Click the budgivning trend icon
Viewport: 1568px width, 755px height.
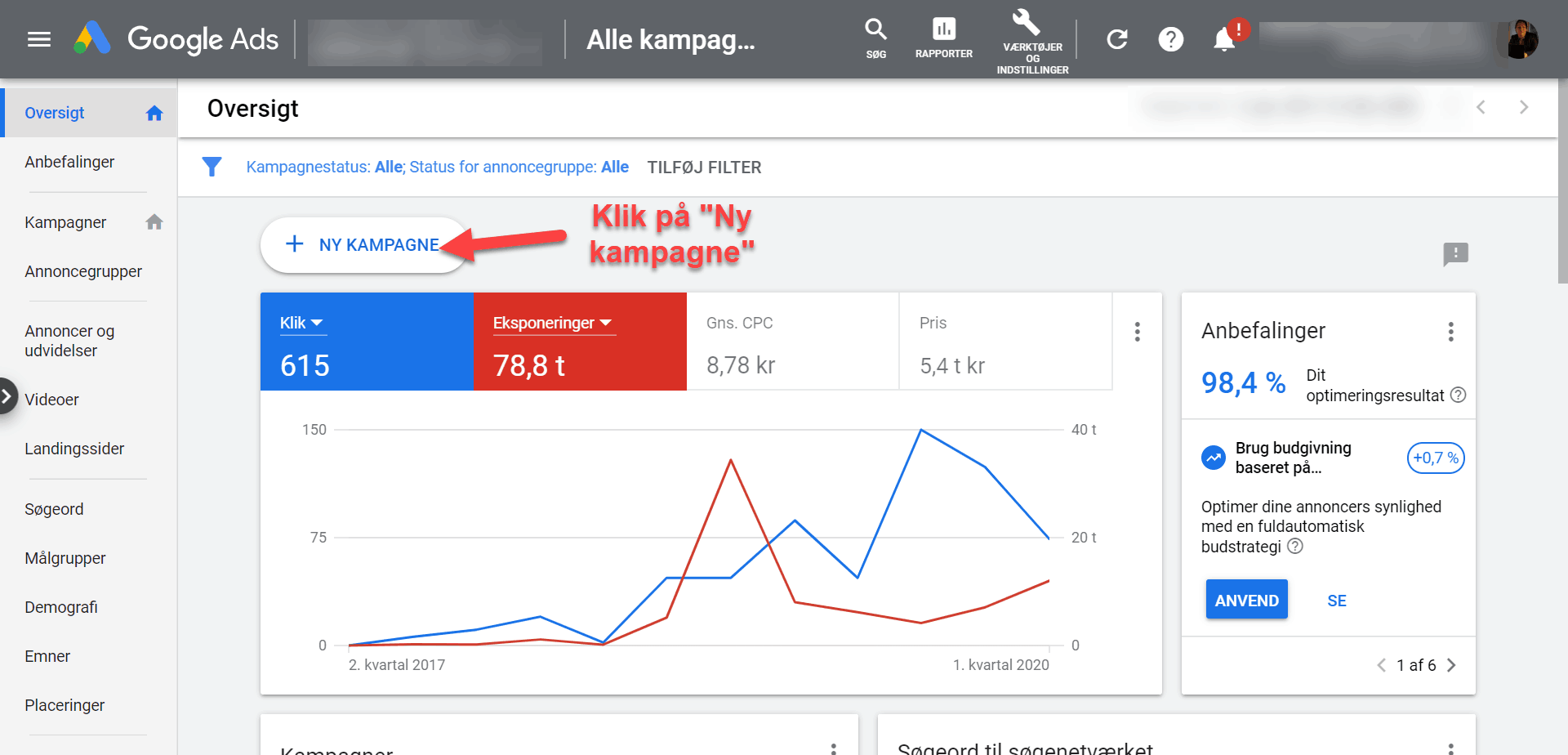coord(1214,458)
